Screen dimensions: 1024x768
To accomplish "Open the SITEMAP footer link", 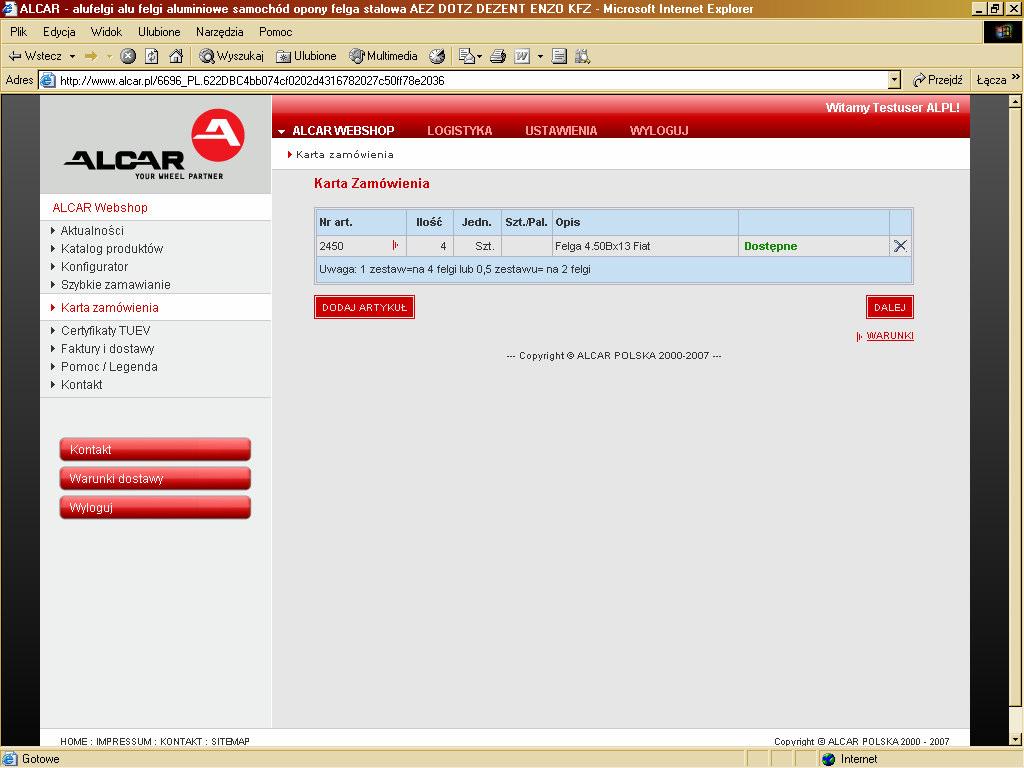I will [231, 741].
